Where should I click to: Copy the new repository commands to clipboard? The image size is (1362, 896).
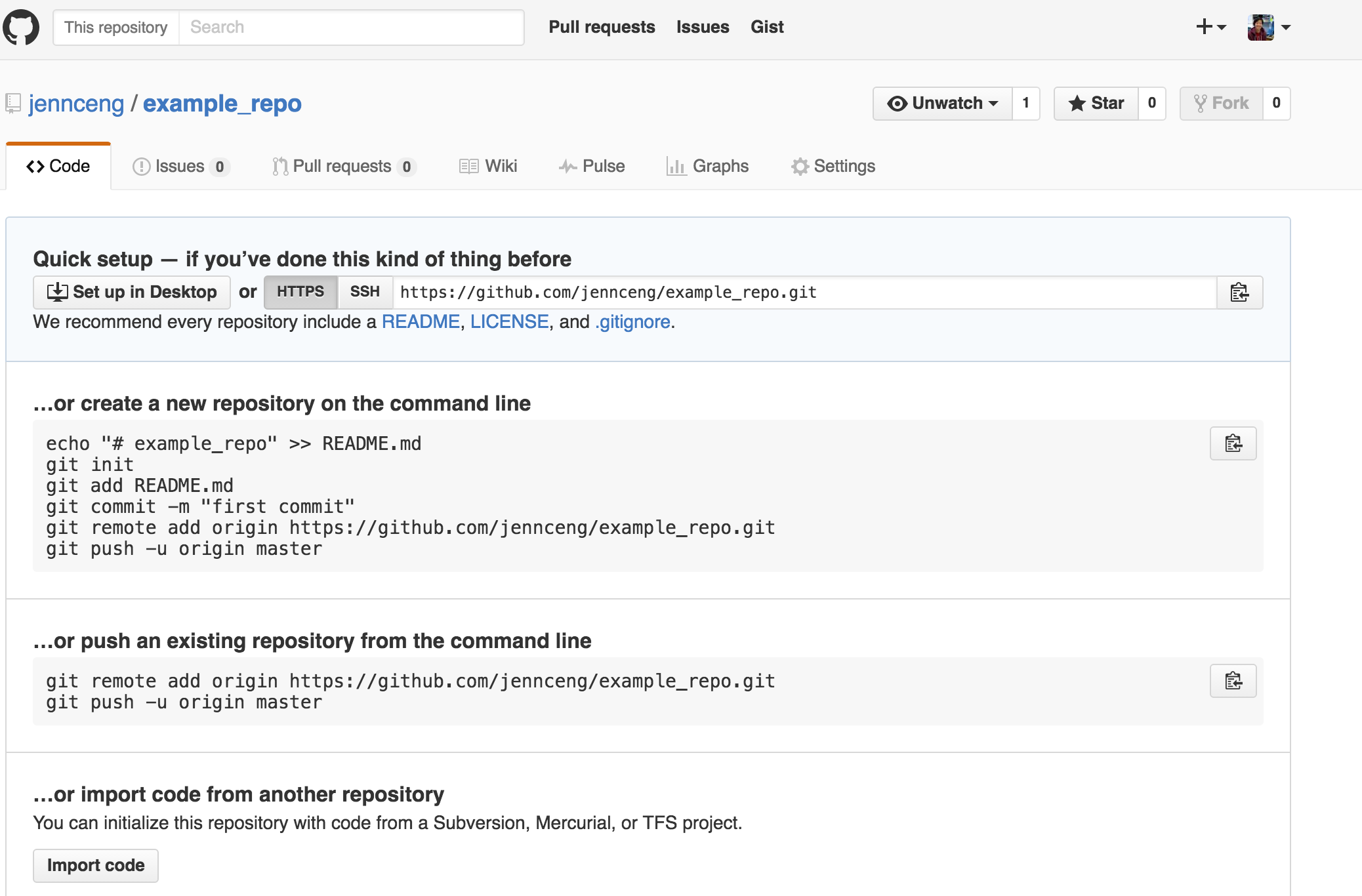click(1233, 444)
